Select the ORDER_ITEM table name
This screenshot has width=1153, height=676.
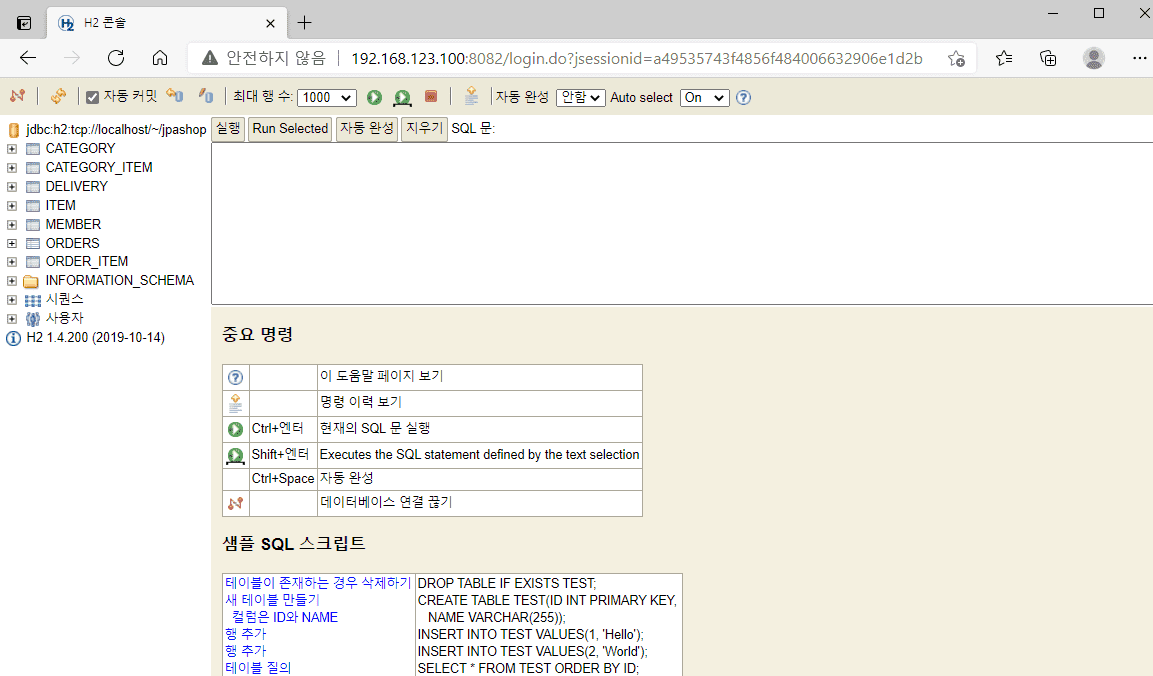(87, 262)
